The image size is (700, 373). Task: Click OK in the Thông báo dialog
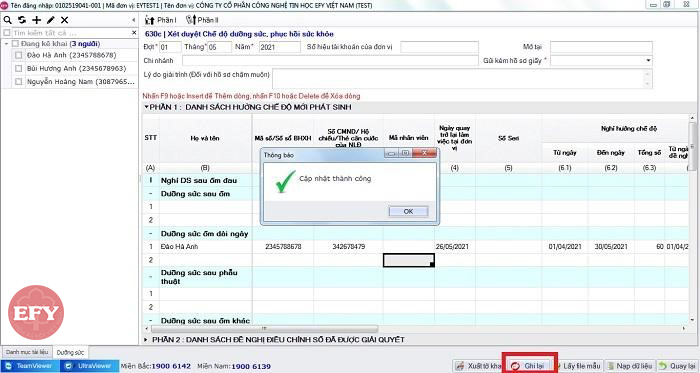(408, 211)
